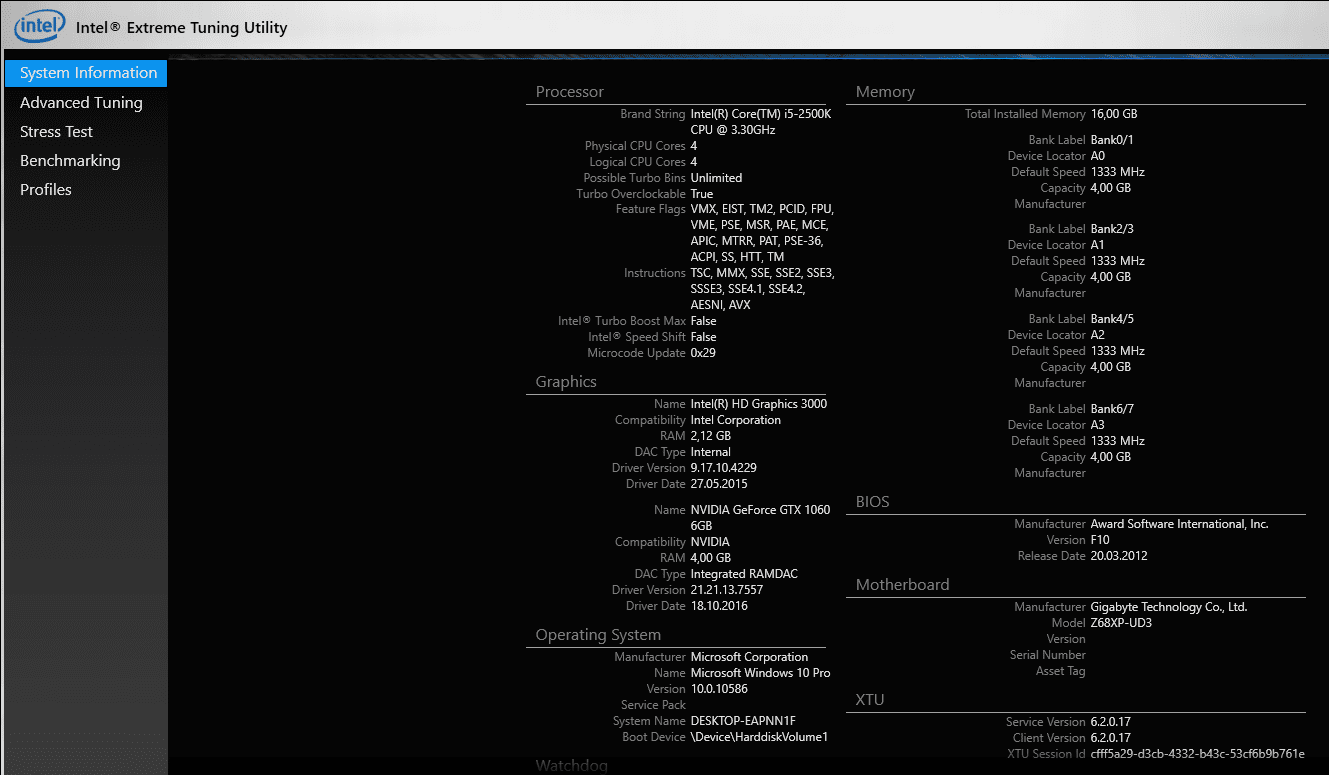The width and height of the screenshot is (1329, 775).
Task: Click the \Device\HarddiskVolume1 boot device
Action: tap(759, 737)
